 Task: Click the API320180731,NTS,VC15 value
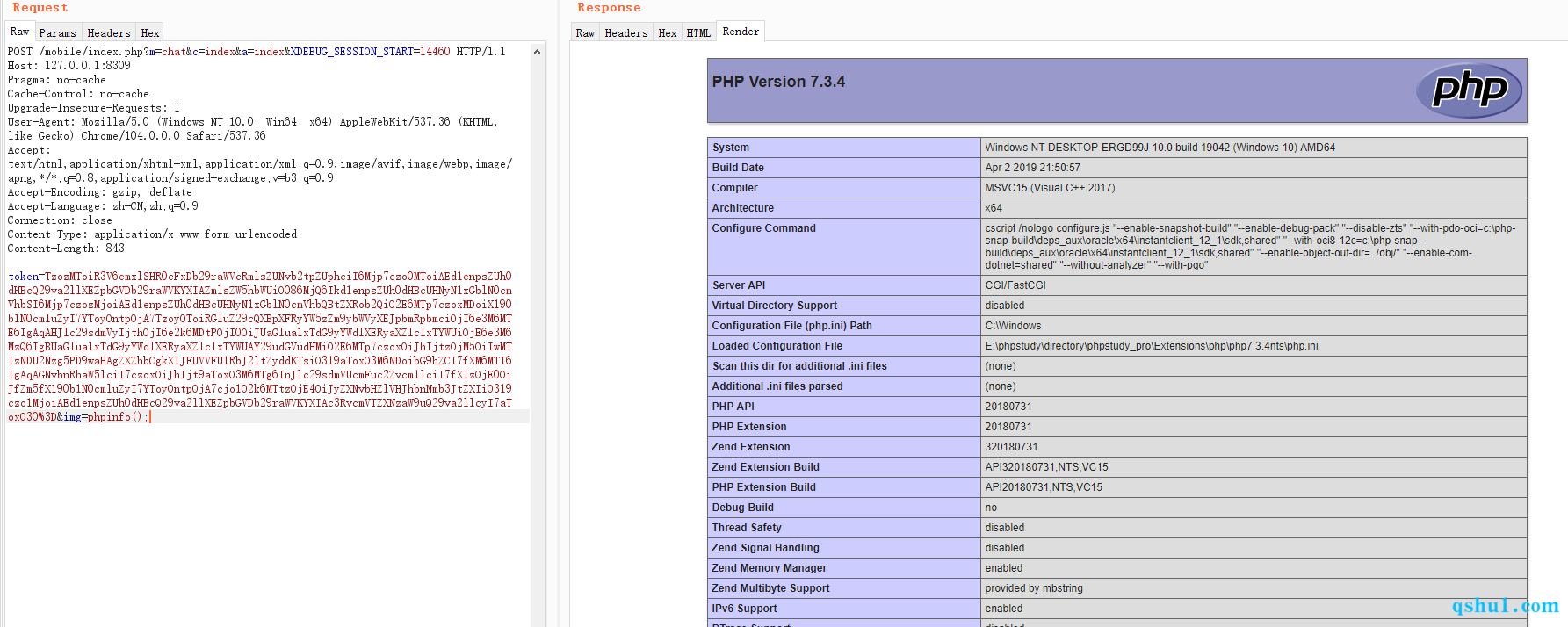[1046, 467]
